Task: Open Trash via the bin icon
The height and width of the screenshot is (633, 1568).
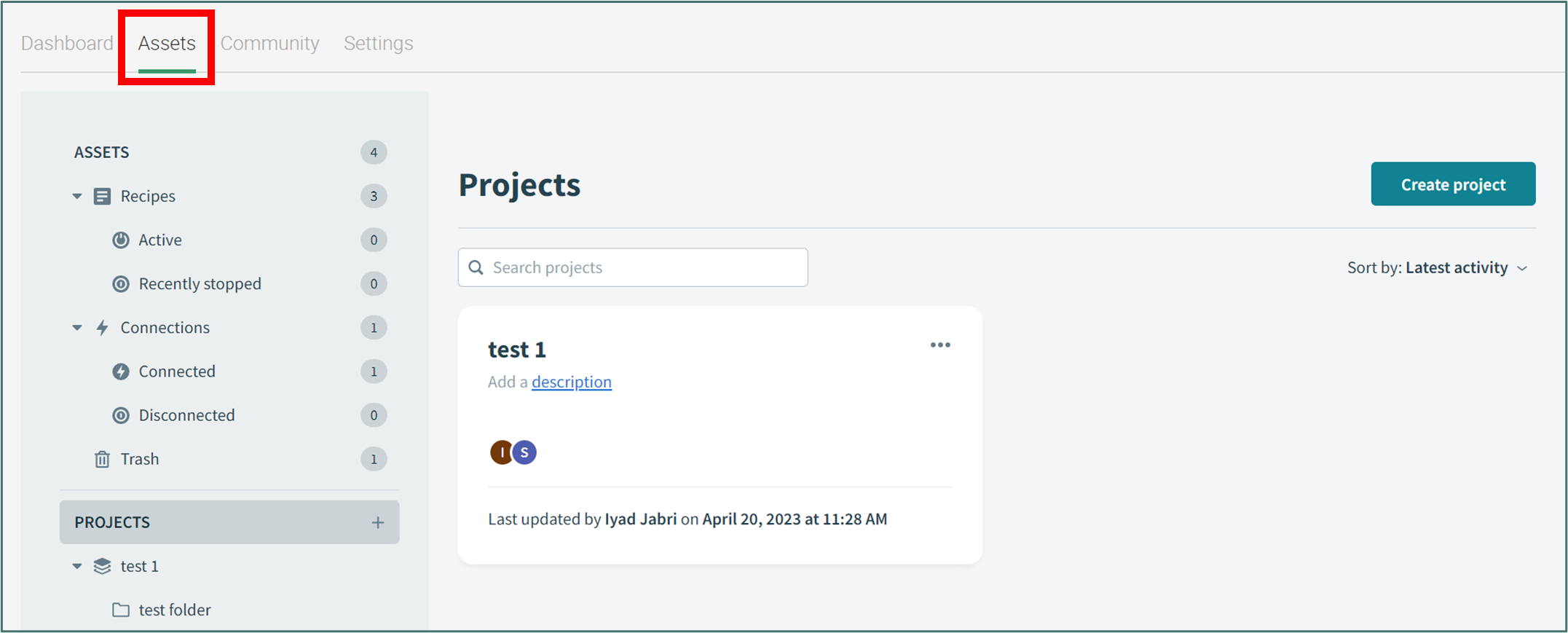Action: point(102,459)
